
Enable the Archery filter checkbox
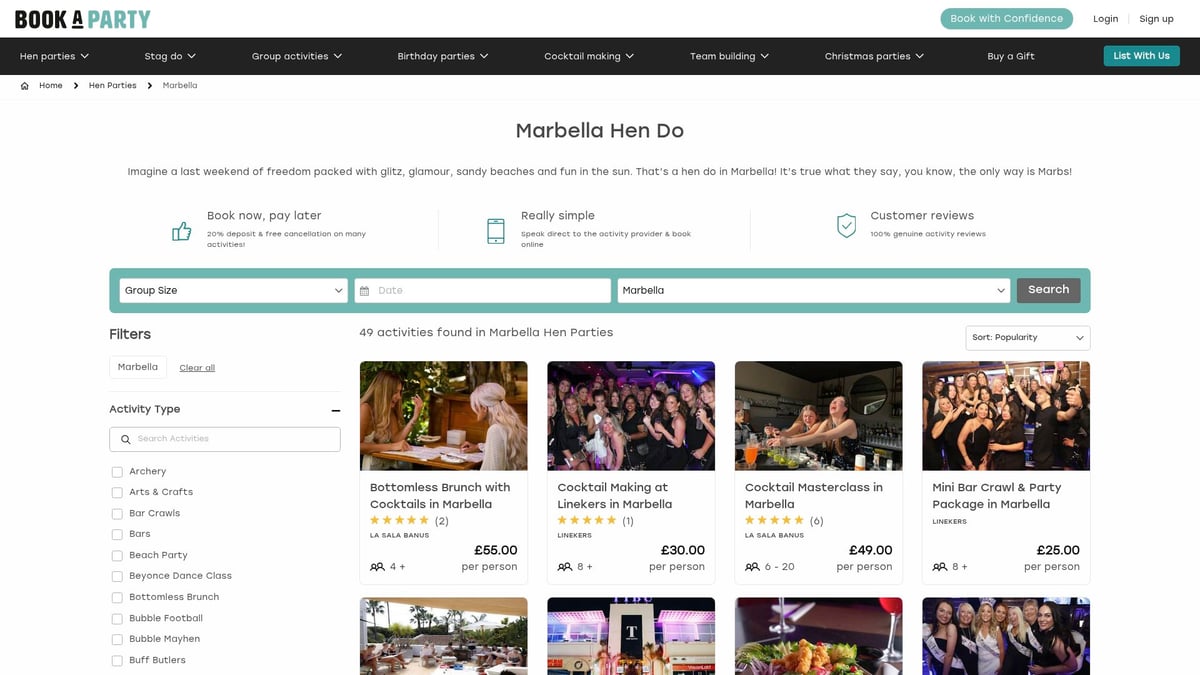[x=117, y=471]
